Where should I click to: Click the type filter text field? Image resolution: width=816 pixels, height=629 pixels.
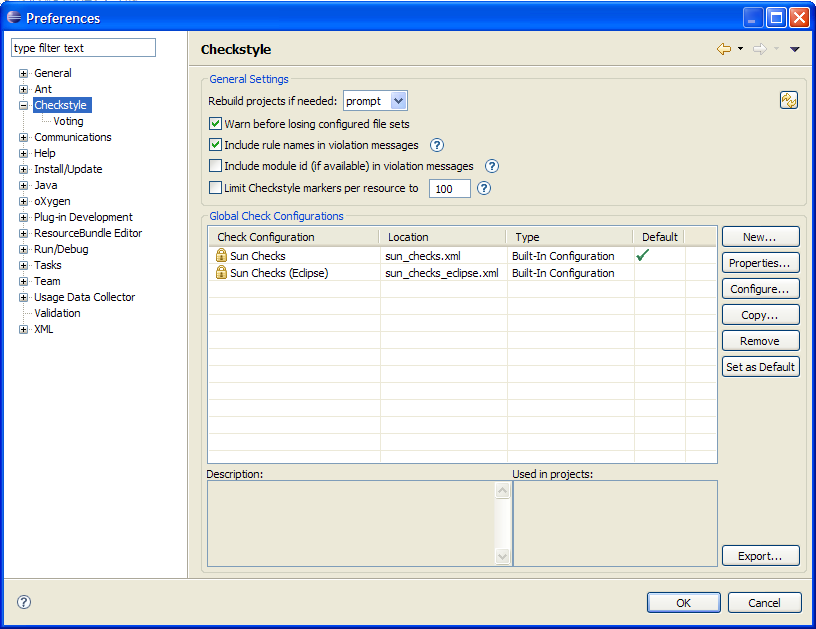pos(83,48)
